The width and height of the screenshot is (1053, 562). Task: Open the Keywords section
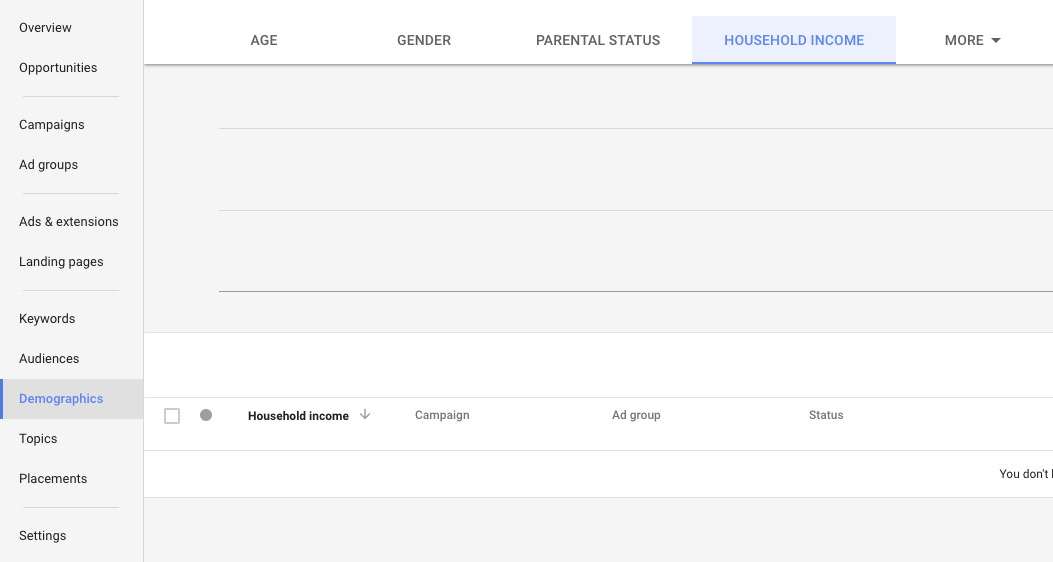pos(47,319)
